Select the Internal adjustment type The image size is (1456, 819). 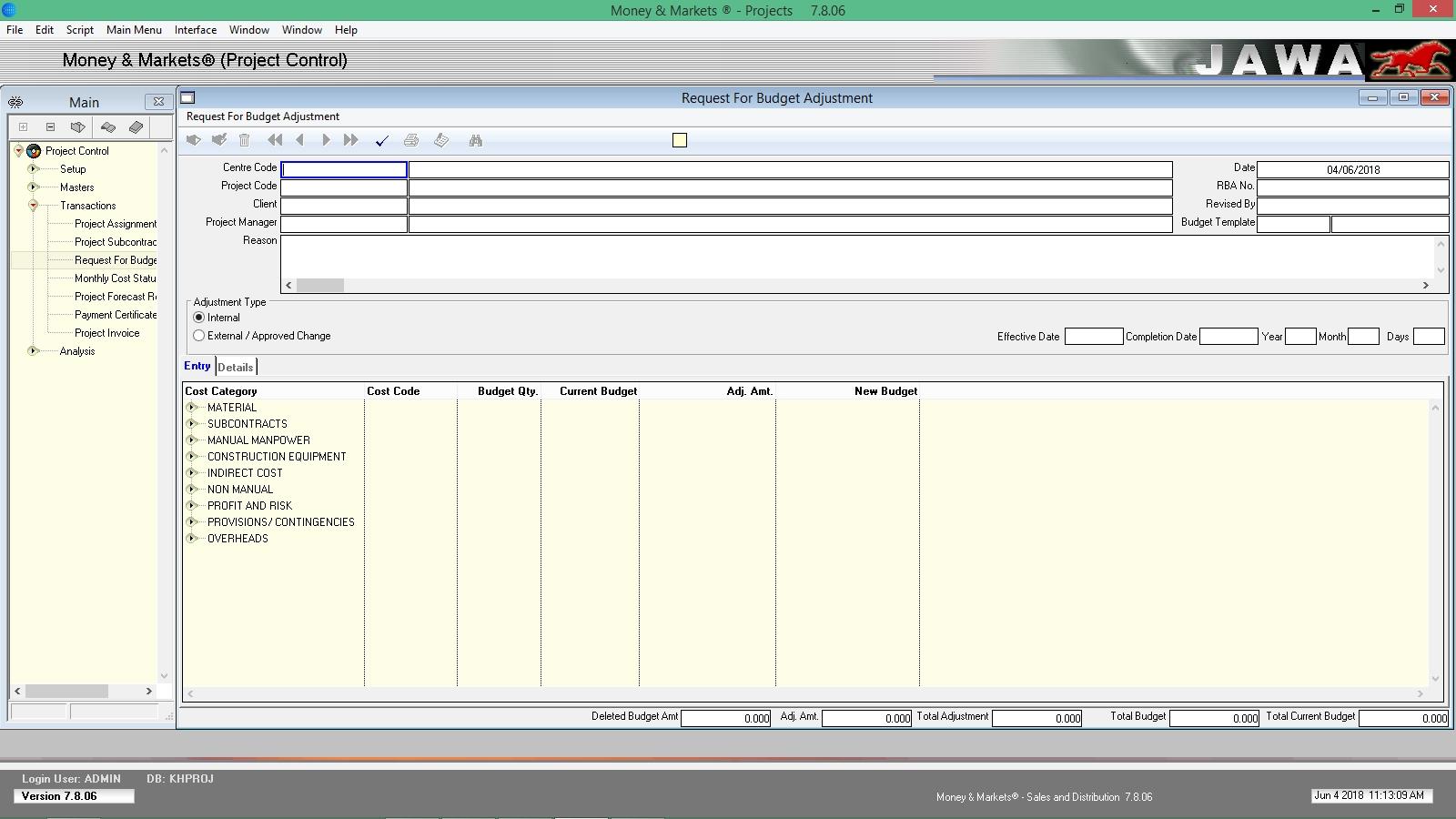tap(198, 318)
